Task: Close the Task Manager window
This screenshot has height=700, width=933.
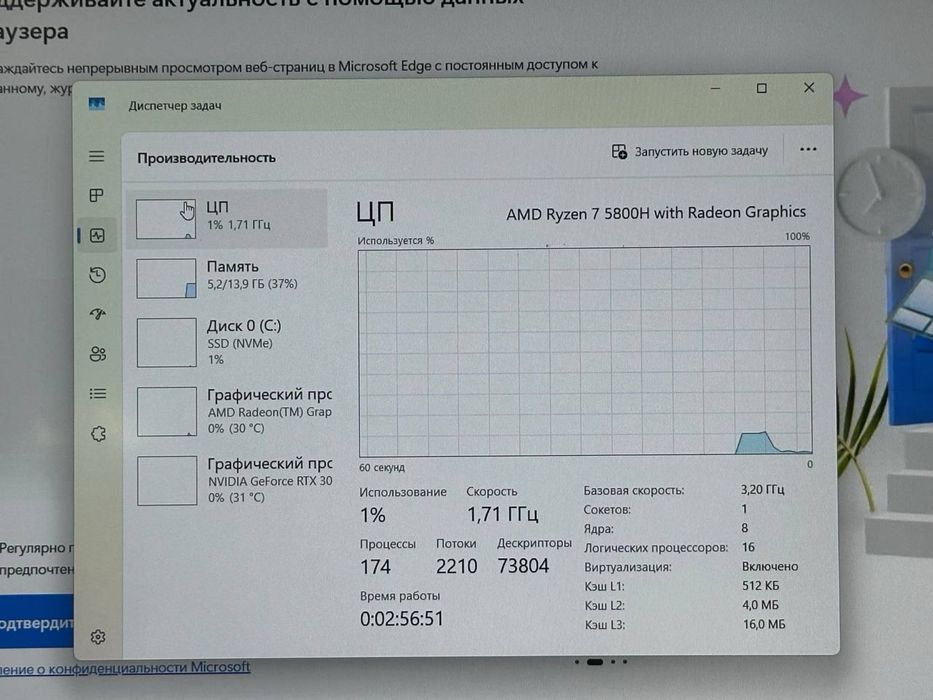Action: pos(809,88)
